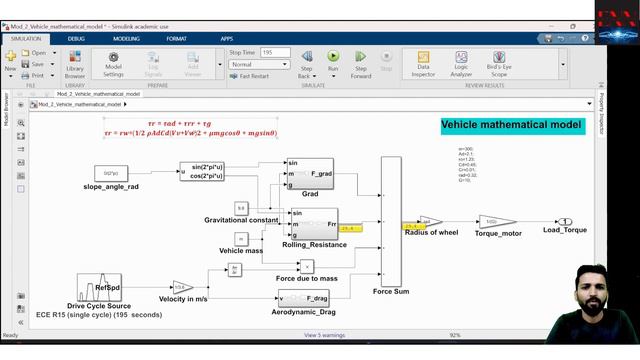Click the hide/show explorer bar icon
640x360 pixels.
pyautogui.click(x=20, y=105)
